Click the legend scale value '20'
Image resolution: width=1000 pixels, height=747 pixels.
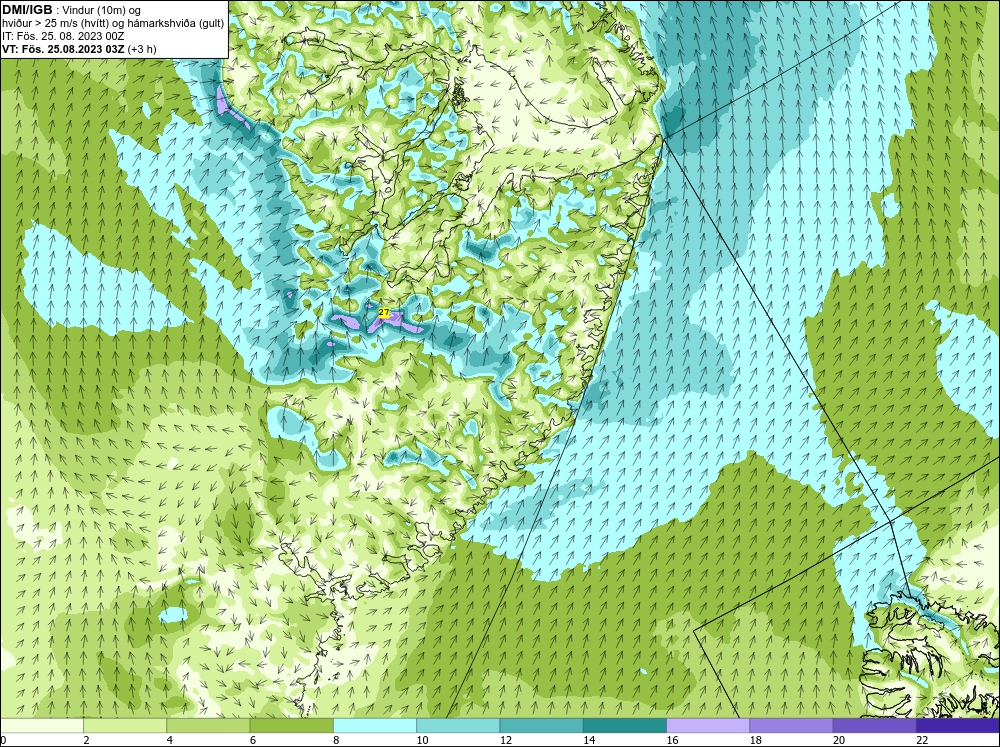839,740
